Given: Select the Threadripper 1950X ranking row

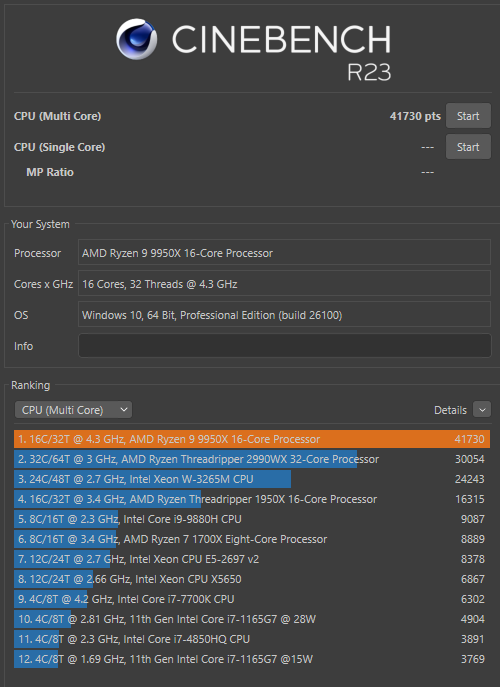Looking at the screenshot, I should click(x=252, y=499).
